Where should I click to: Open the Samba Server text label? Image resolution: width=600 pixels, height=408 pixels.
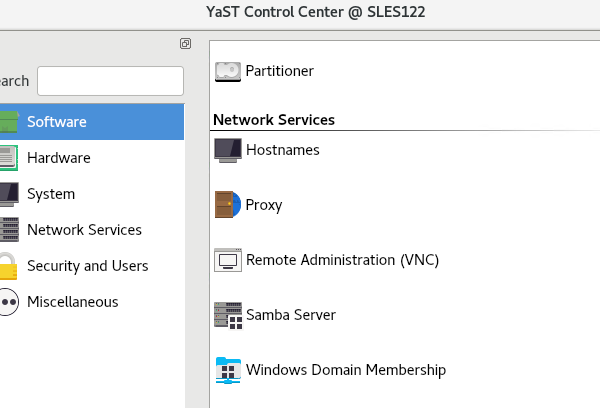(x=291, y=315)
